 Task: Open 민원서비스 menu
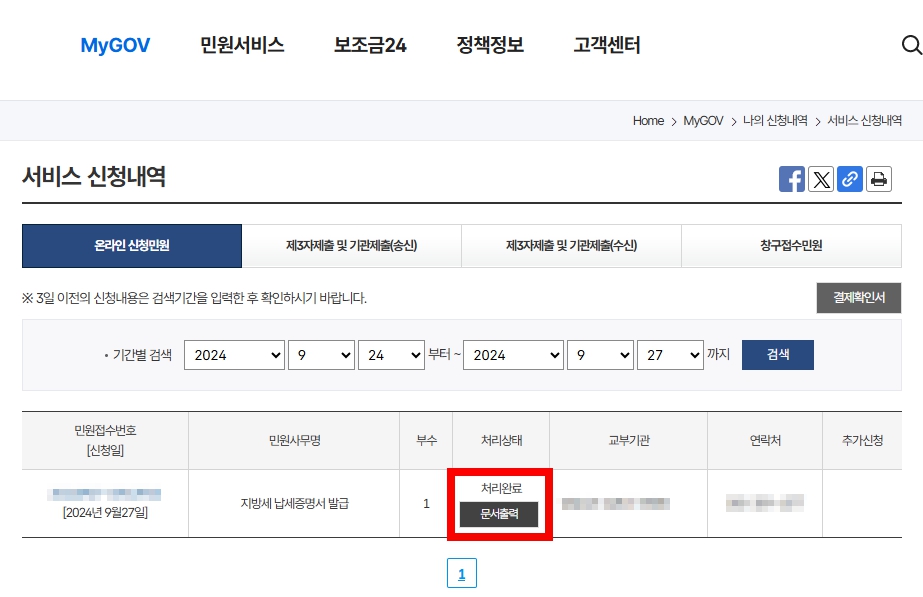[x=242, y=45]
